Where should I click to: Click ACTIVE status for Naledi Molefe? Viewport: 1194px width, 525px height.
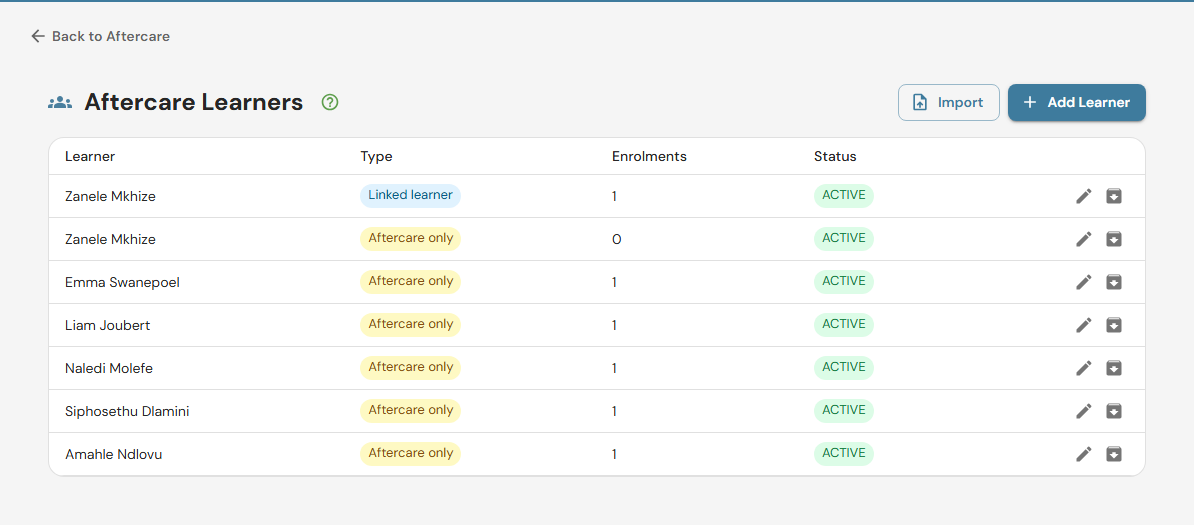(844, 367)
